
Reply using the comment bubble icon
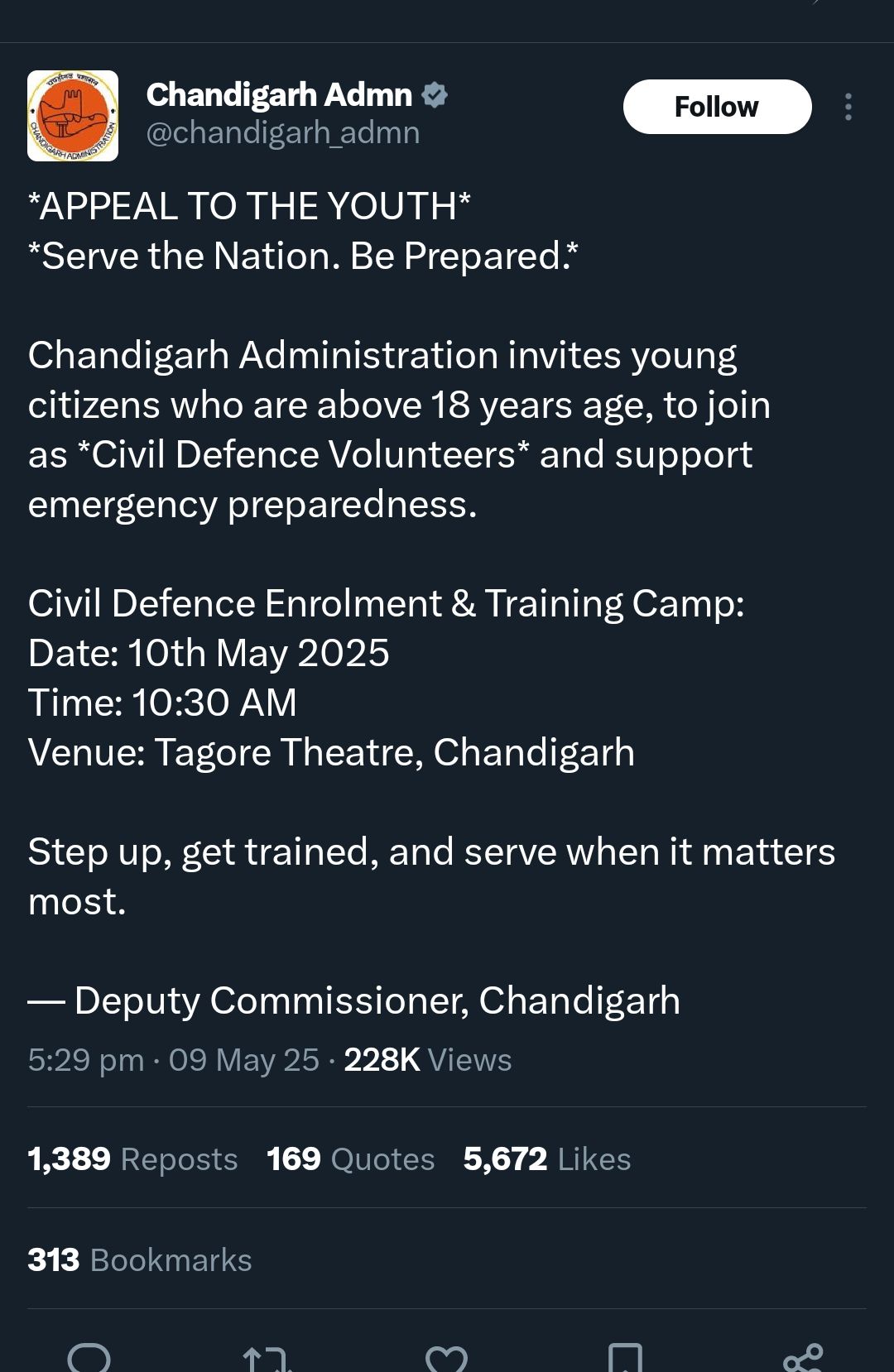tap(89, 1357)
